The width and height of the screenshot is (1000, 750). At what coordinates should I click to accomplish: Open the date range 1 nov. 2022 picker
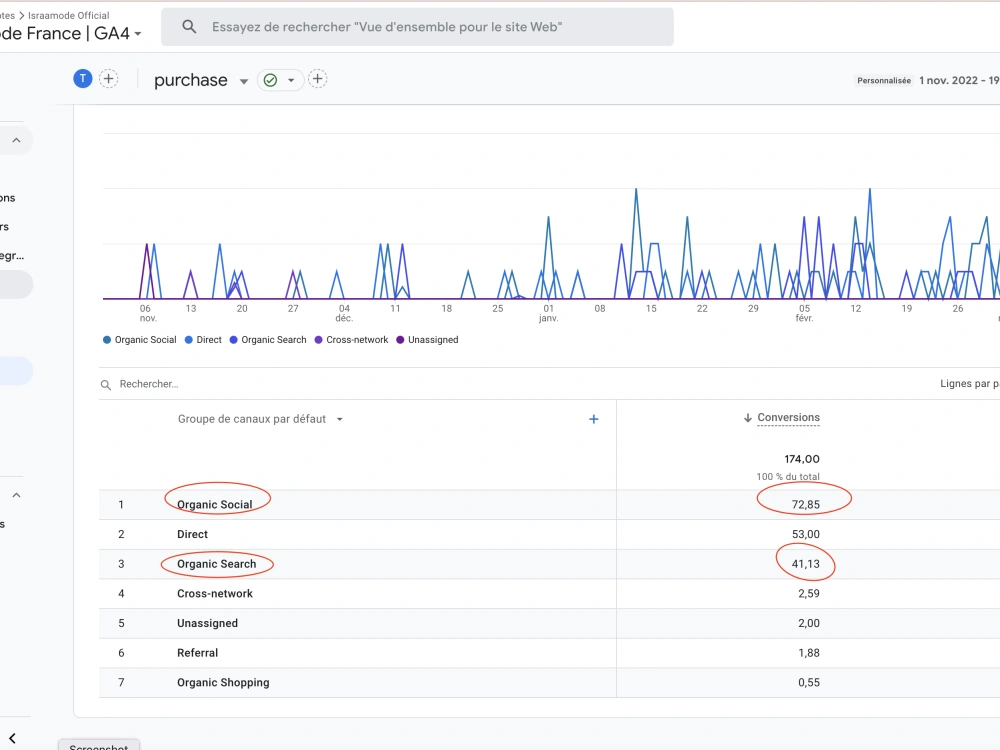(x=959, y=80)
